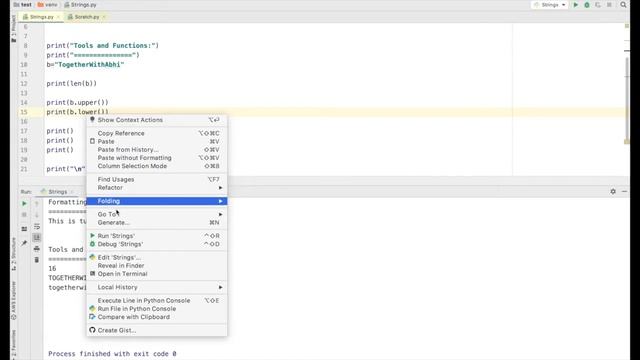Open Run panel settings gear
640x360 pixels.
(613, 191)
